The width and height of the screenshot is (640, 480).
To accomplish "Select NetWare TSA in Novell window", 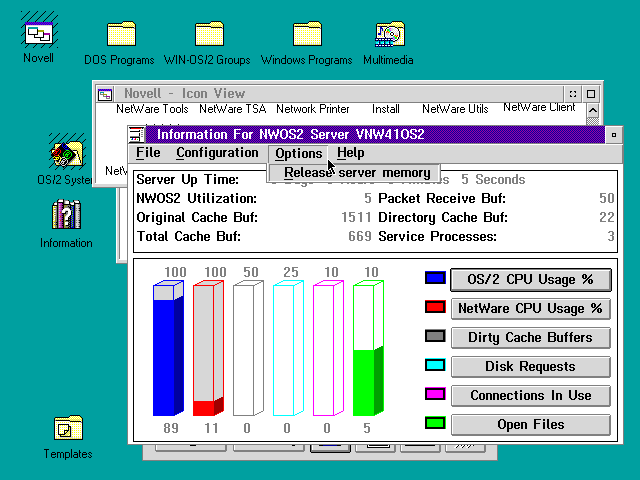I will pyautogui.click(x=233, y=109).
